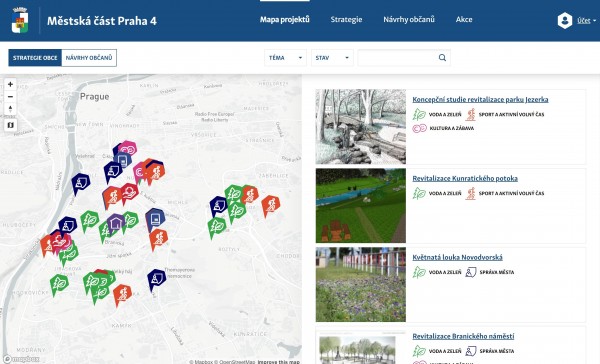The width and height of the screenshot is (600, 364).
Task: Zoom in on the map
Action: (10, 84)
